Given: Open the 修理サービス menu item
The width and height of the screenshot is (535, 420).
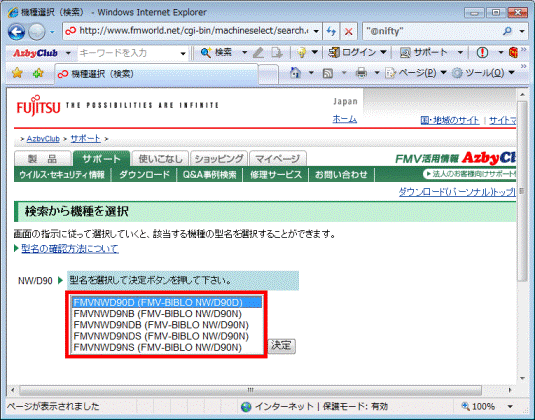Looking at the screenshot, I should click(276, 175).
